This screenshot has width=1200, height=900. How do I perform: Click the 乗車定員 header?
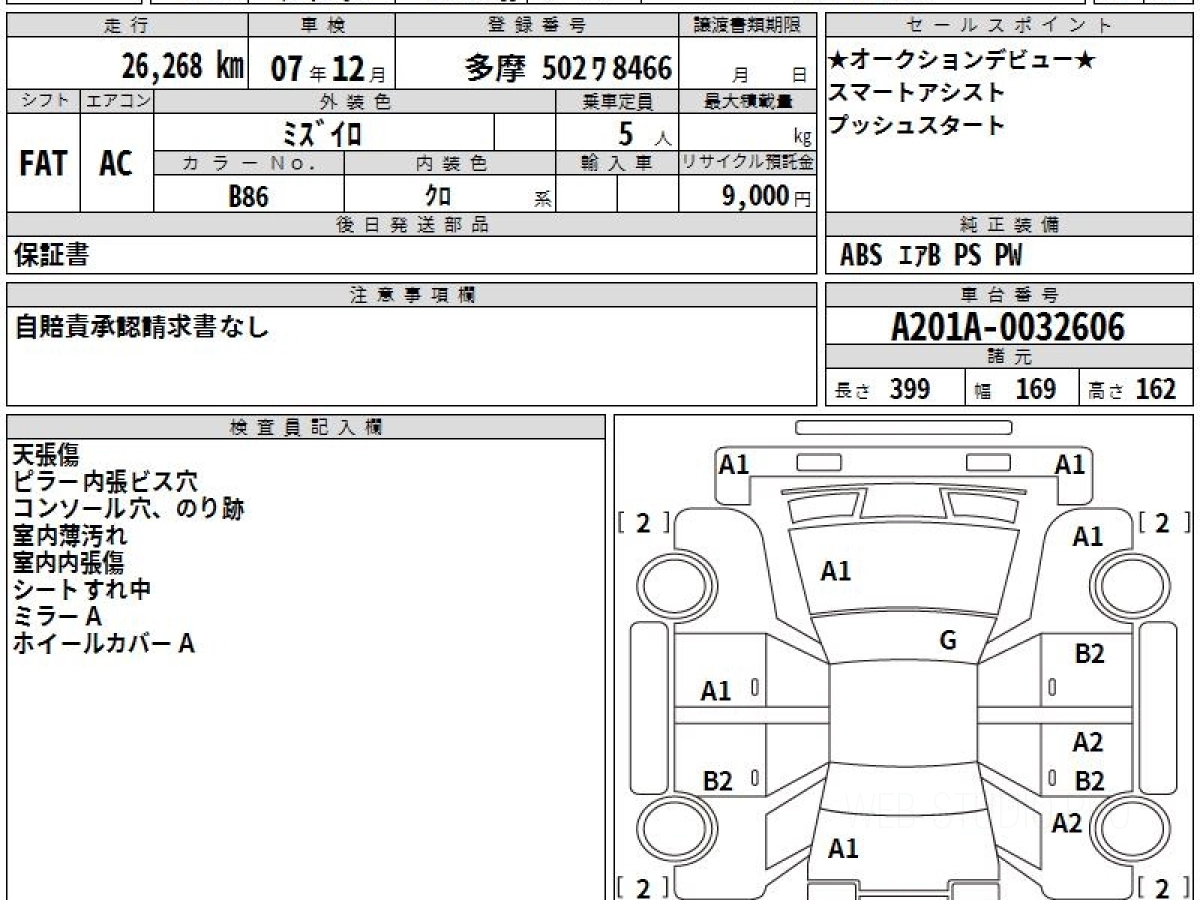tap(617, 101)
